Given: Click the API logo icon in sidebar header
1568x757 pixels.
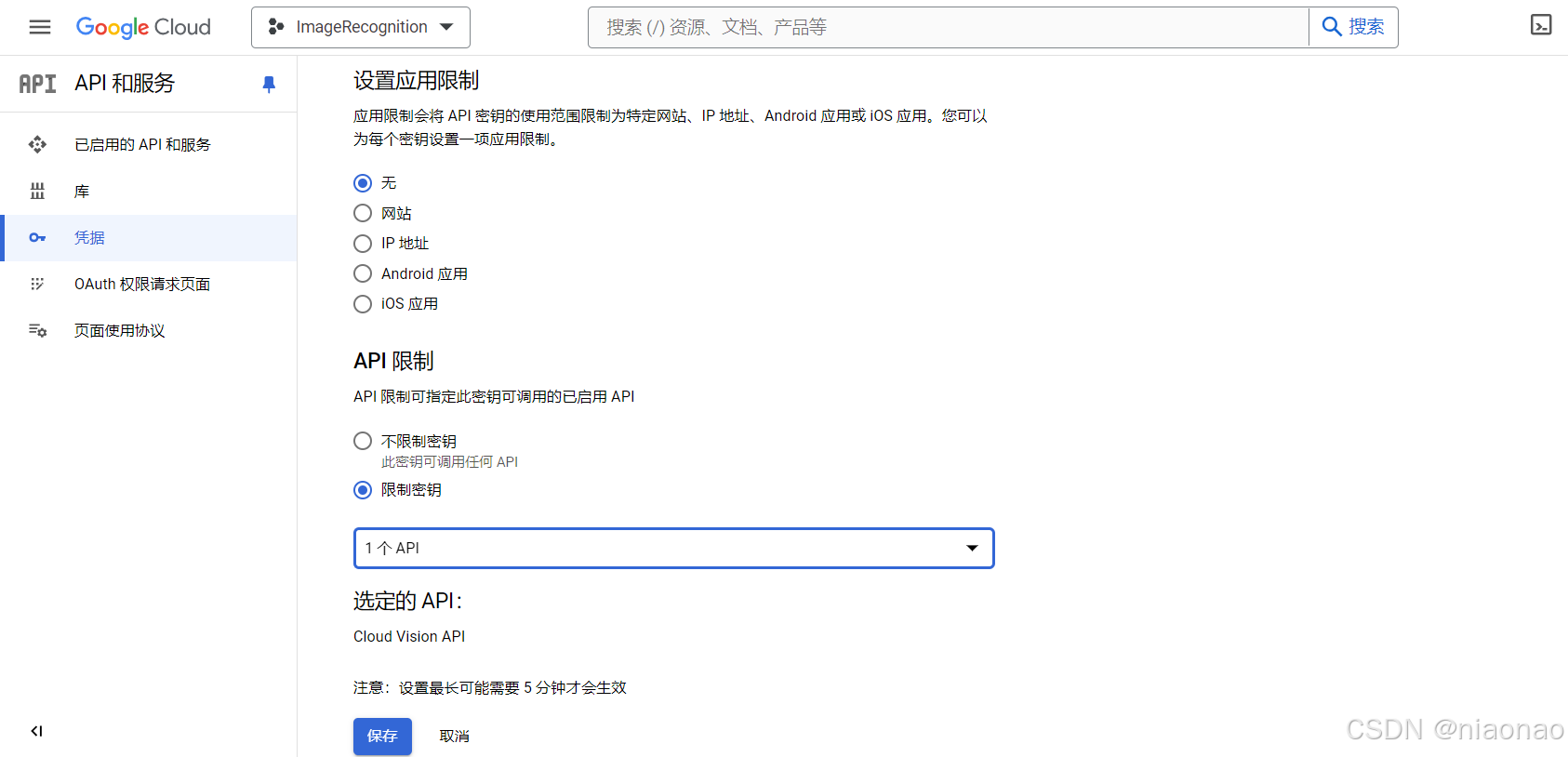Looking at the screenshot, I should (37, 84).
